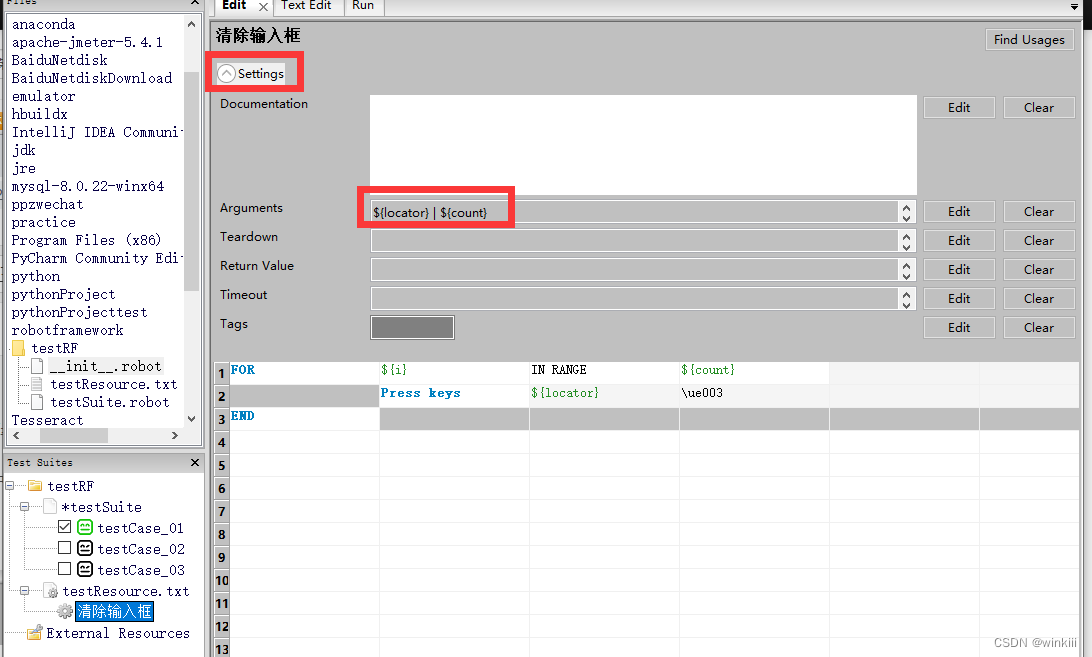Screen dimensions: 1092x657
Task: Click apache-jmeter-5.4.1 in Files list
Action: 87,42
